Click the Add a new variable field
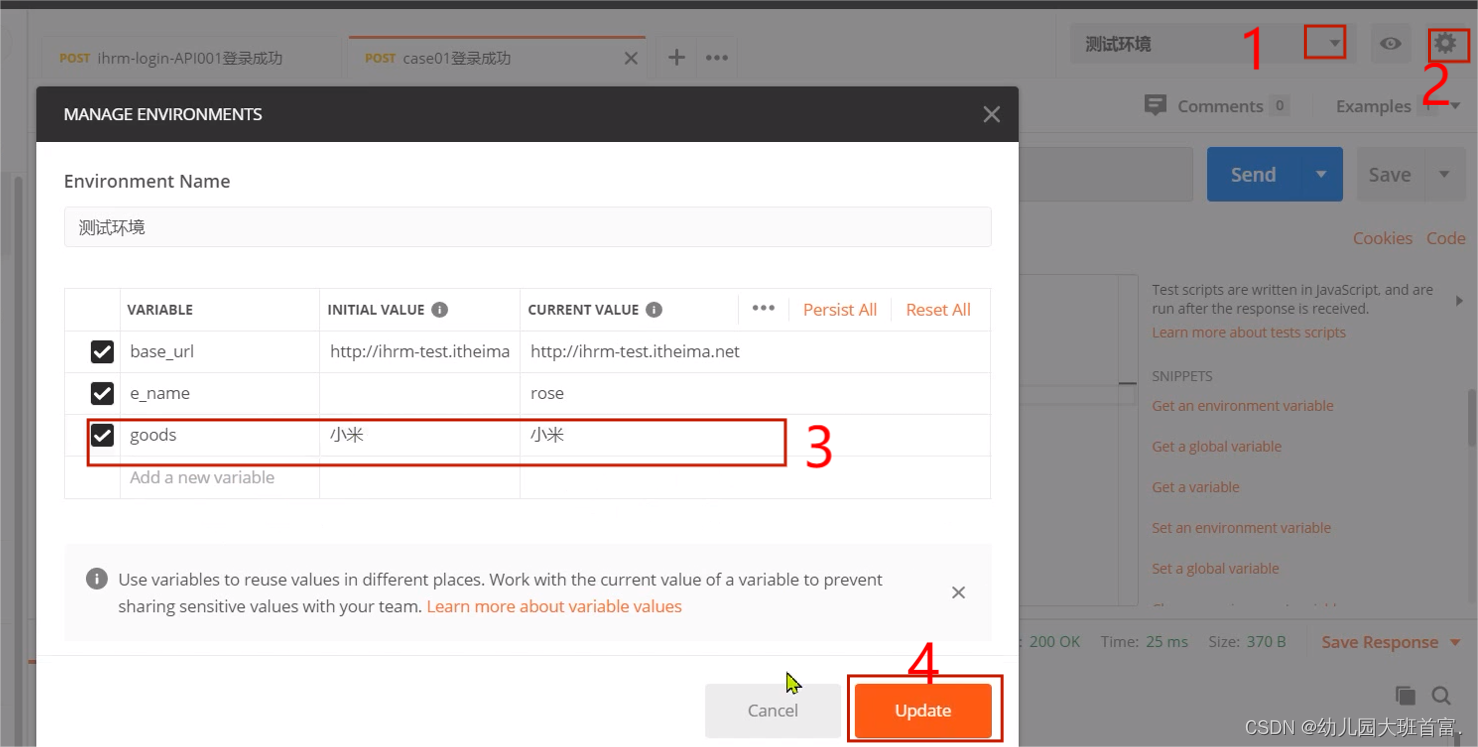 click(220, 478)
